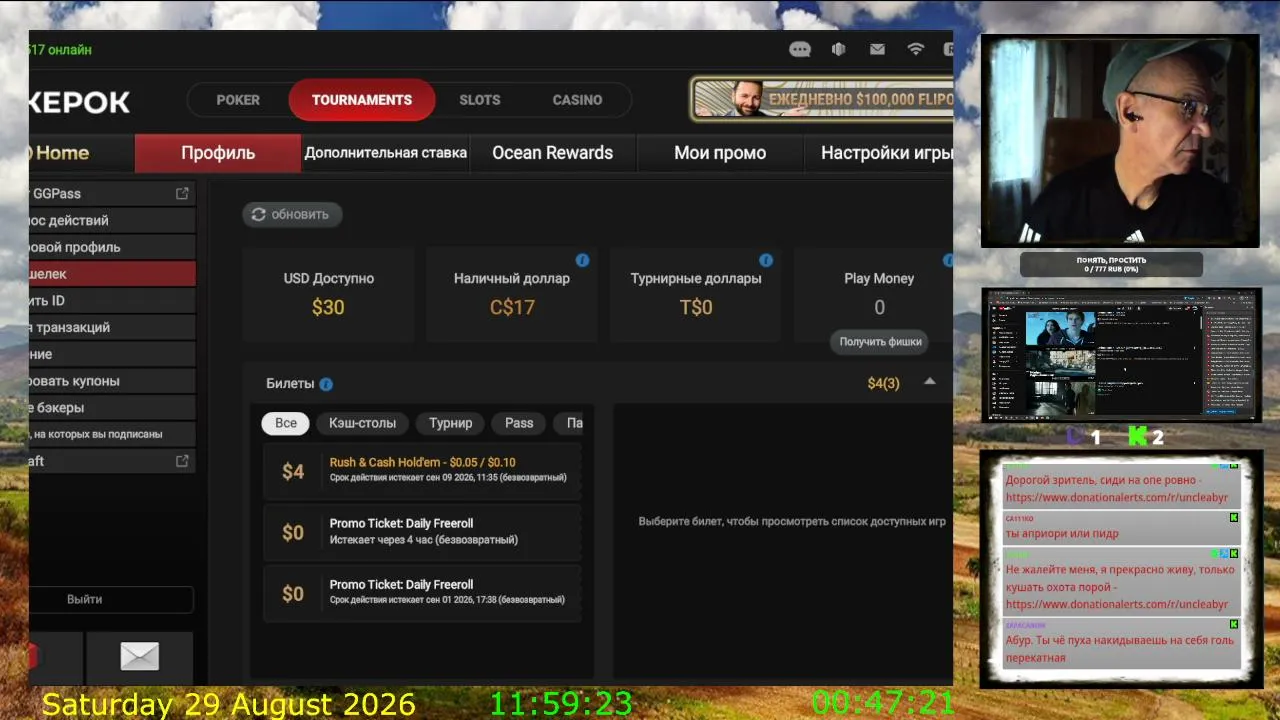Select the Daily Freeroll ticket expiring in 4 час
This screenshot has width=1280, height=720.
[x=422, y=532]
